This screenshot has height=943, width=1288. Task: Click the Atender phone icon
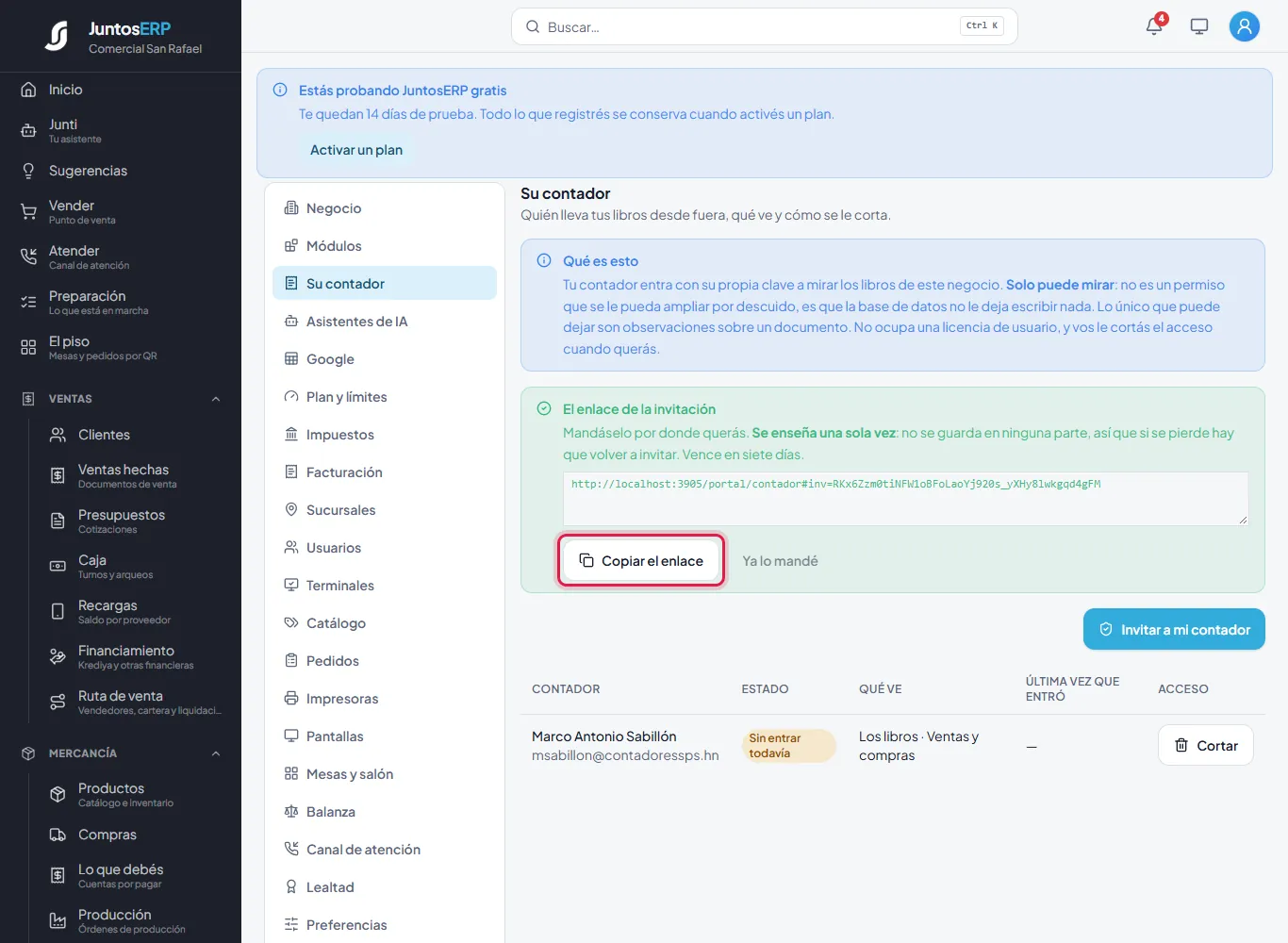(28, 257)
